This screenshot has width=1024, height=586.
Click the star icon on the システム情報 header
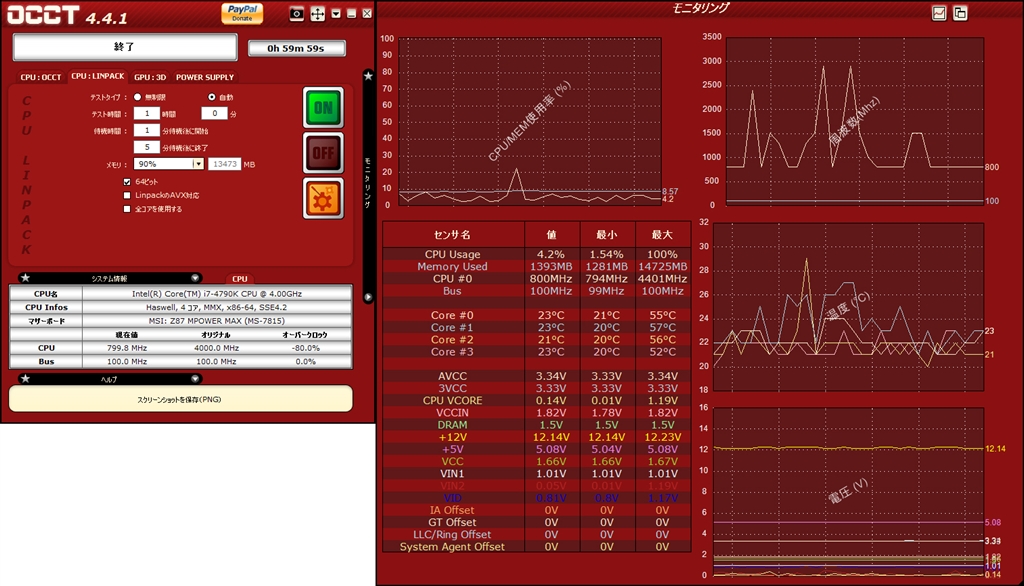[x=25, y=278]
